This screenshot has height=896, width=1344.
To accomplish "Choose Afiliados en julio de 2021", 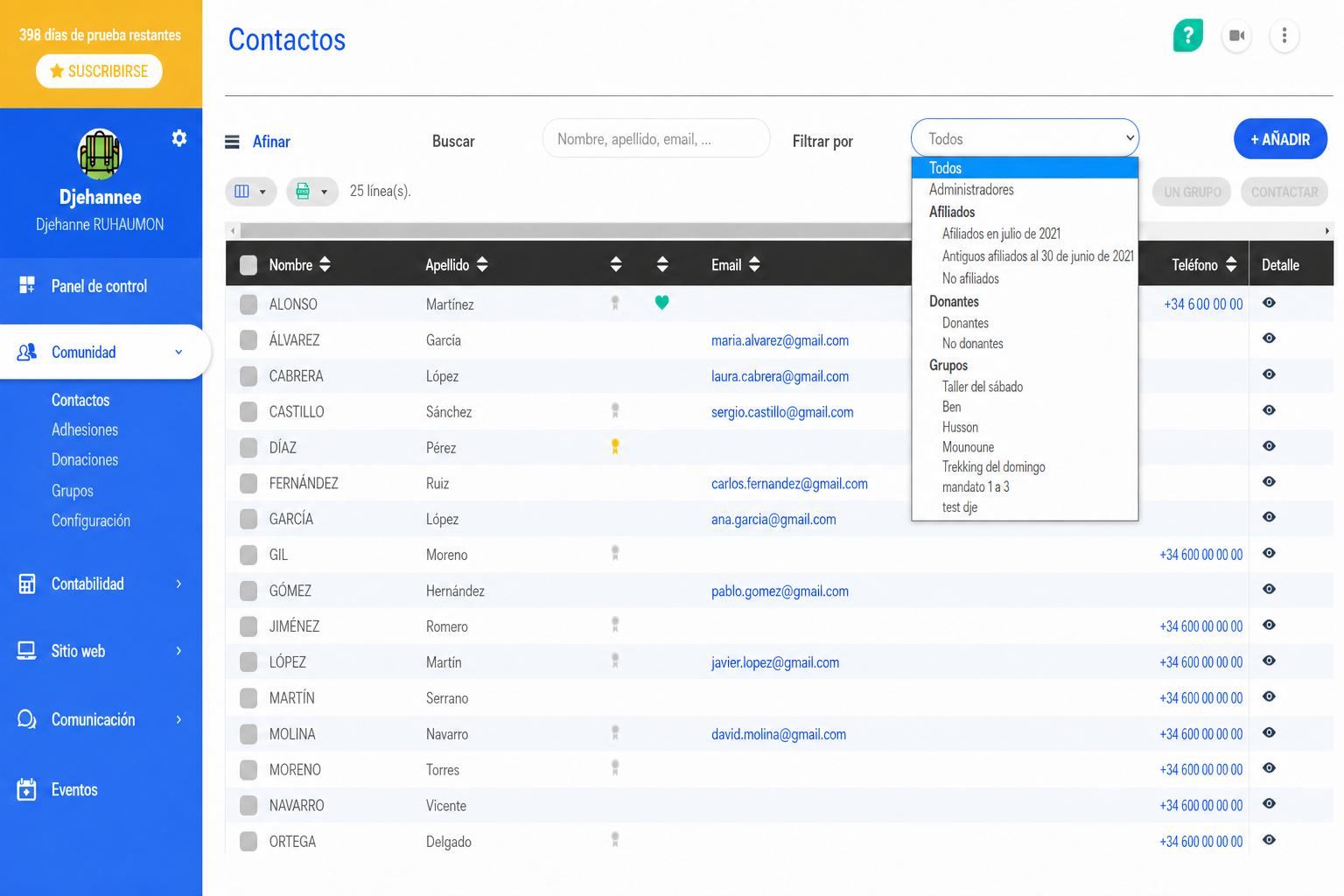I will (x=1025, y=234).
